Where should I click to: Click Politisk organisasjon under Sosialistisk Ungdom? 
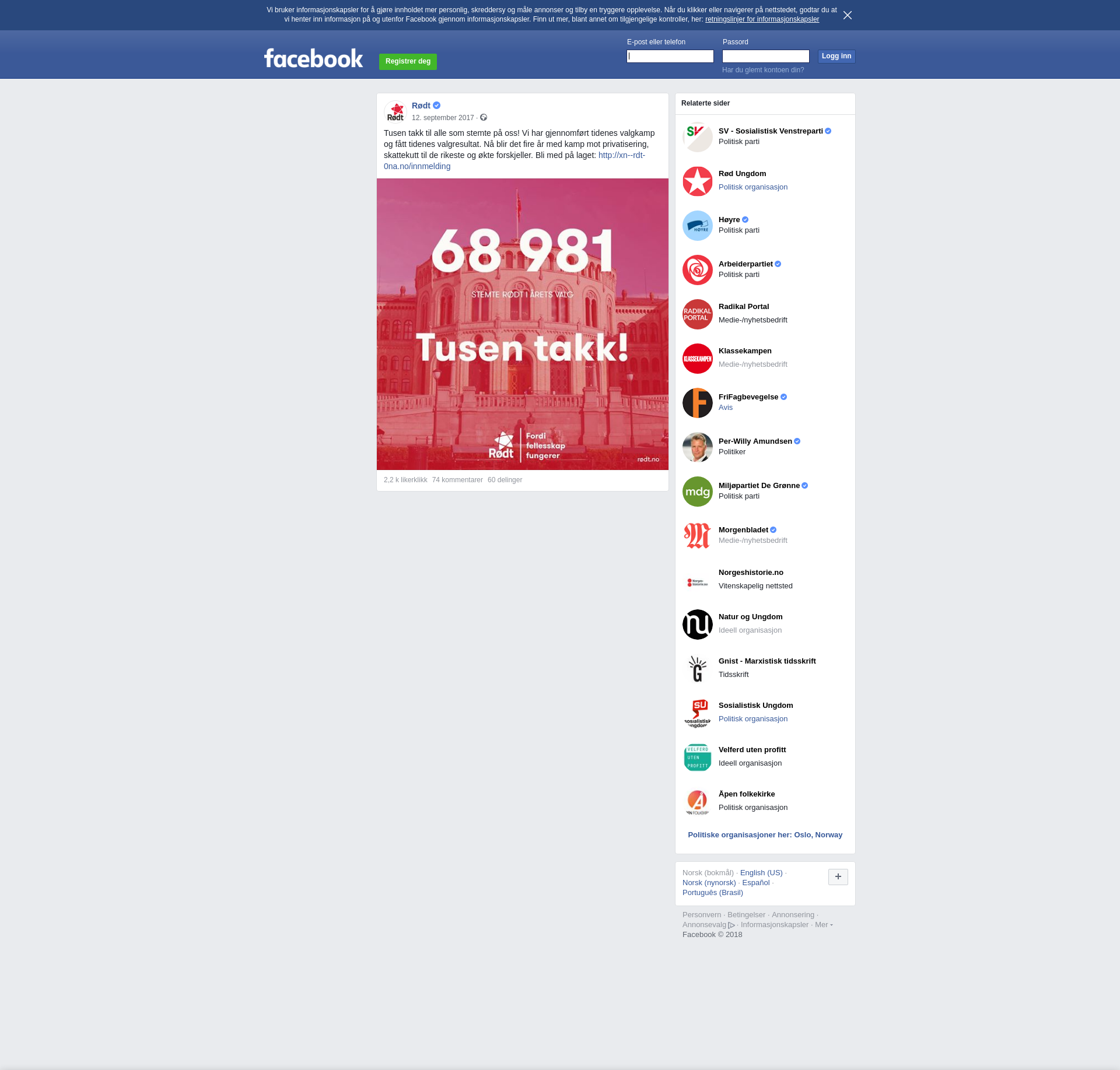753,719
